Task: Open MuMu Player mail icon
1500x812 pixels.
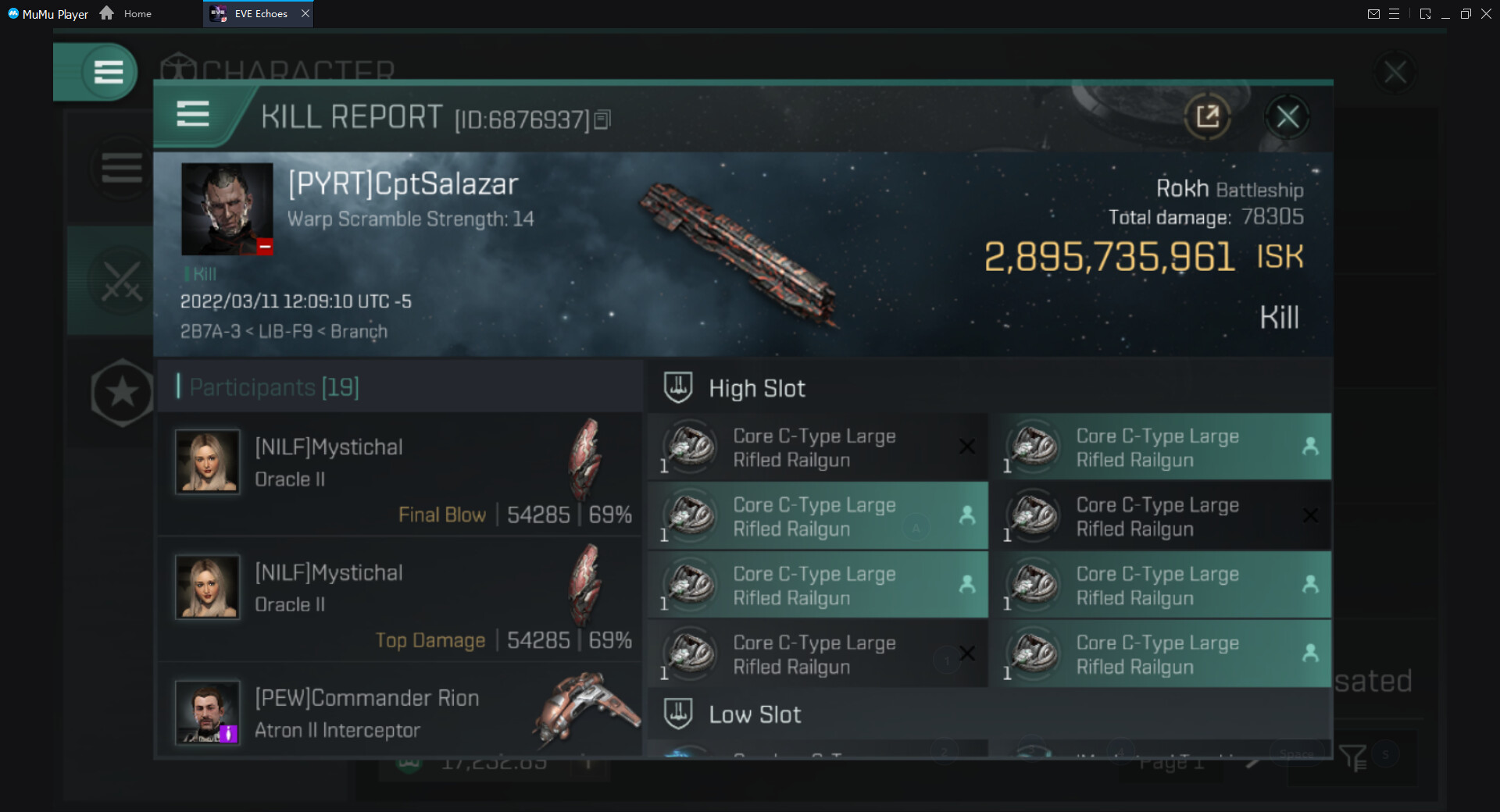Action: [1373, 13]
